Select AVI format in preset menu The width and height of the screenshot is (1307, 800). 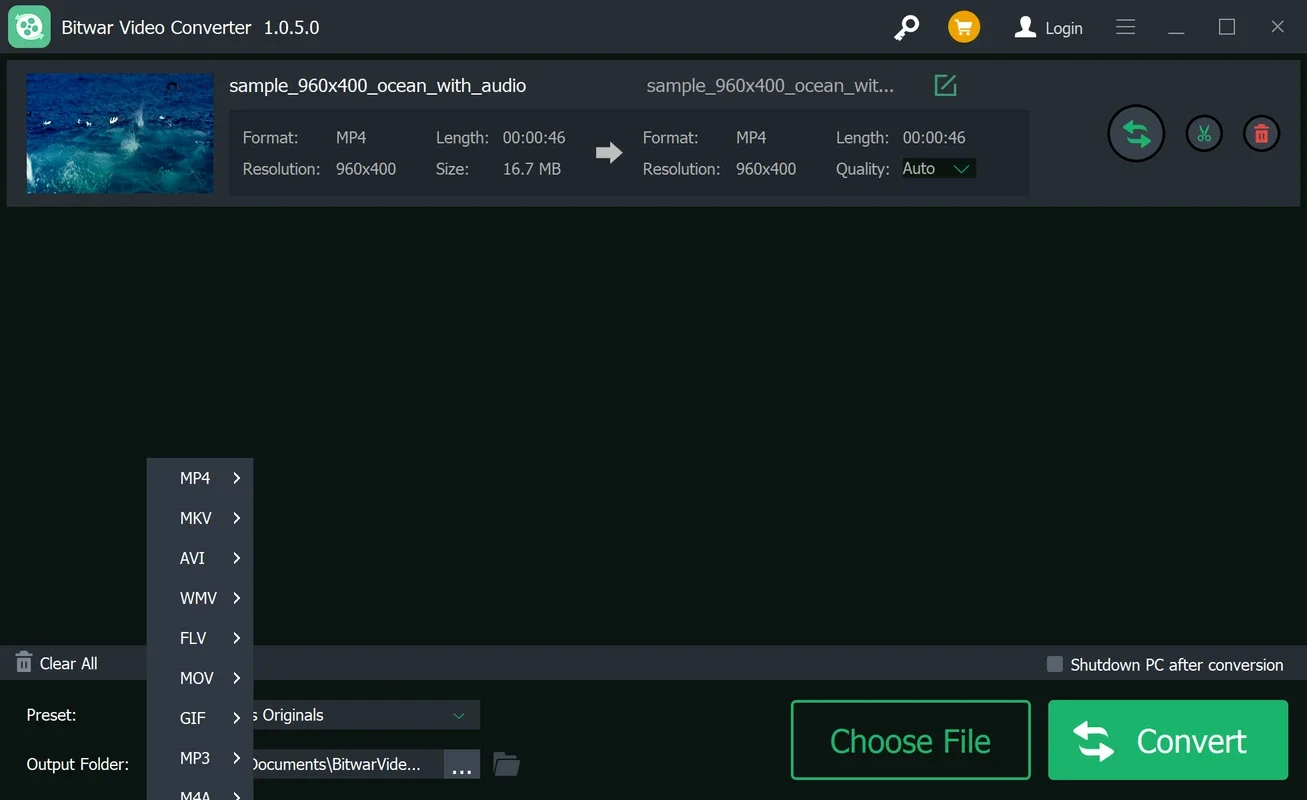[200, 558]
